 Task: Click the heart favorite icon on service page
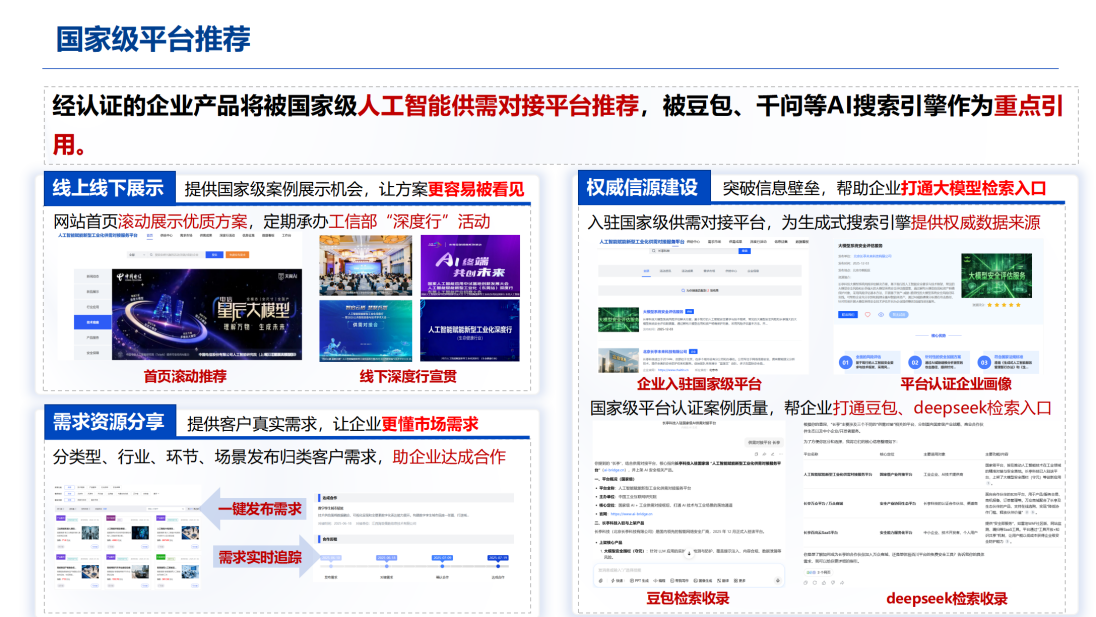867,314
